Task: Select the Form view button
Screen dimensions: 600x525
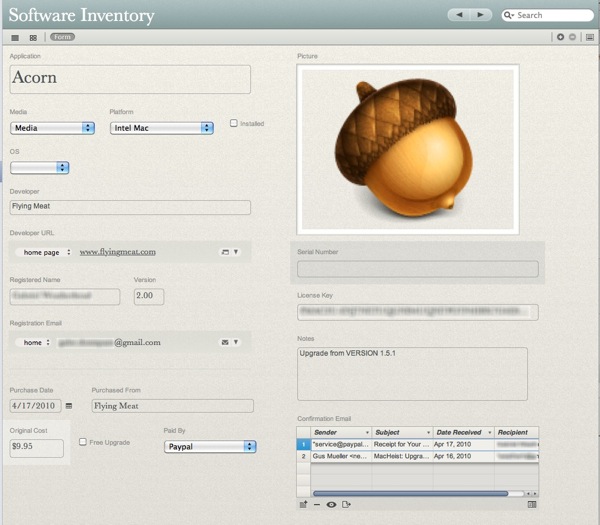Action: pos(62,37)
